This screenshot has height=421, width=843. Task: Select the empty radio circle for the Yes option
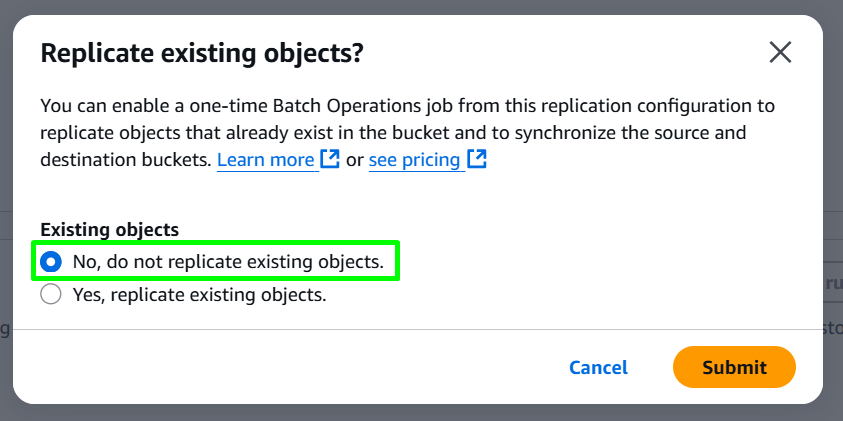[x=51, y=294]
